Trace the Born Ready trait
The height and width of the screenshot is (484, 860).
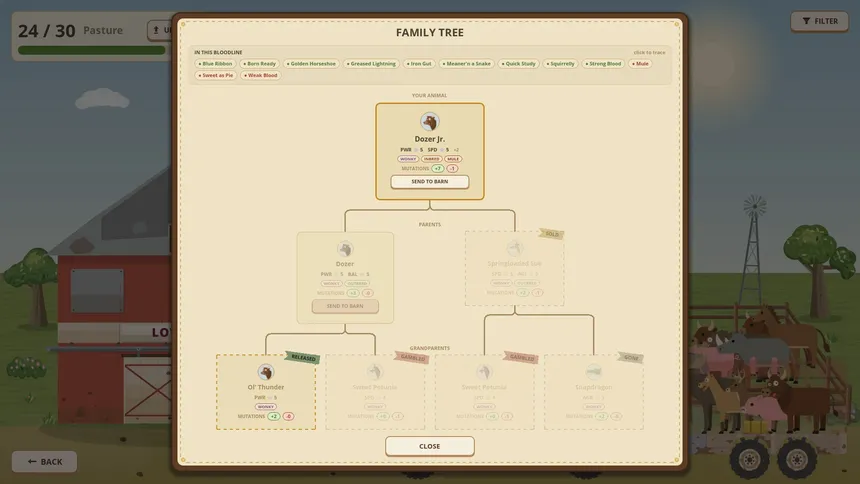click(259, 64)
